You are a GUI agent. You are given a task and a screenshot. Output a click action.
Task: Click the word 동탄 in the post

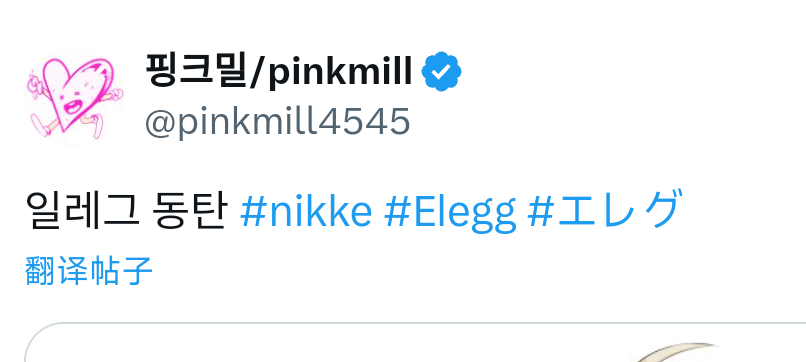point(190,211)
